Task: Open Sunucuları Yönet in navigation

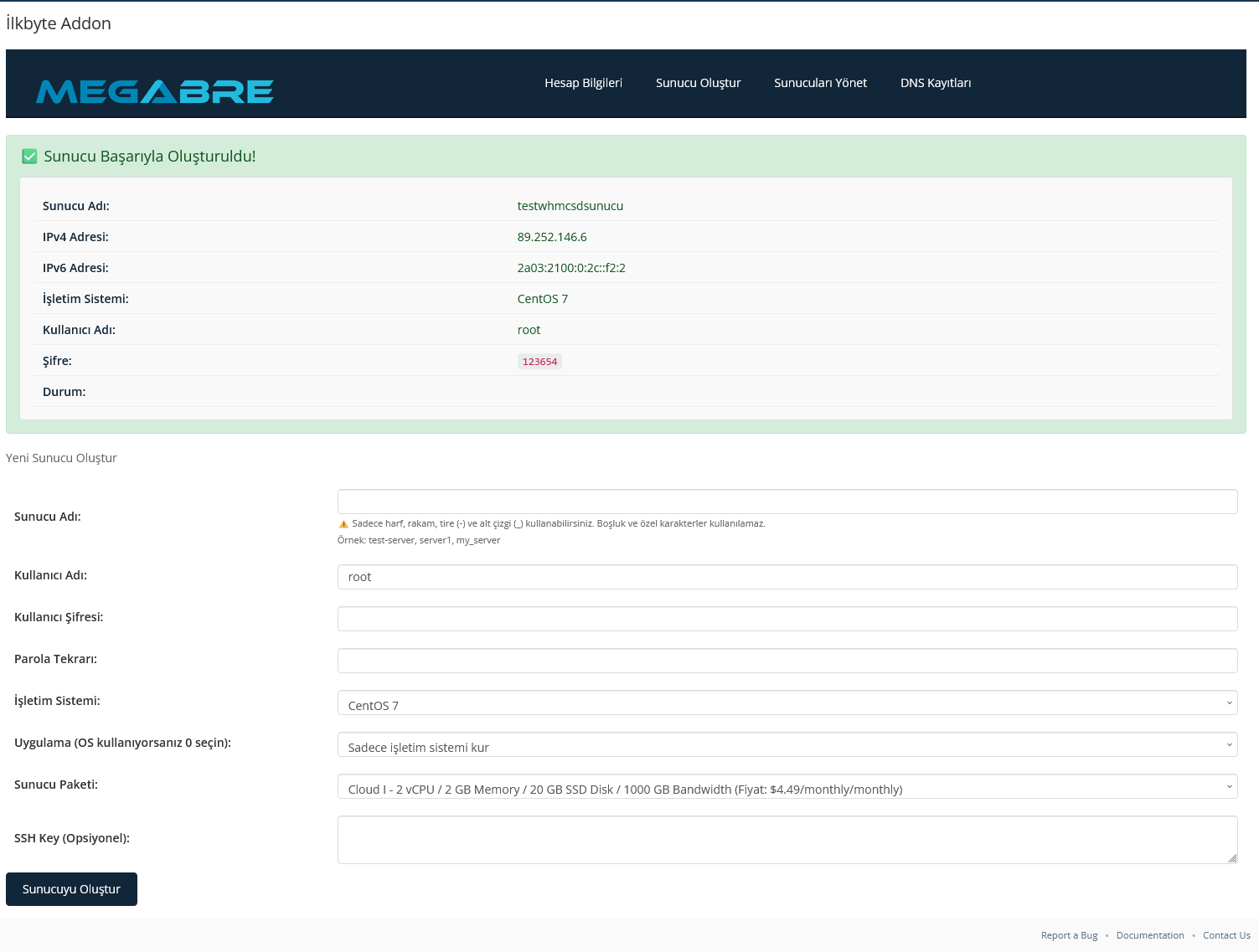Action: coord(820,83)
